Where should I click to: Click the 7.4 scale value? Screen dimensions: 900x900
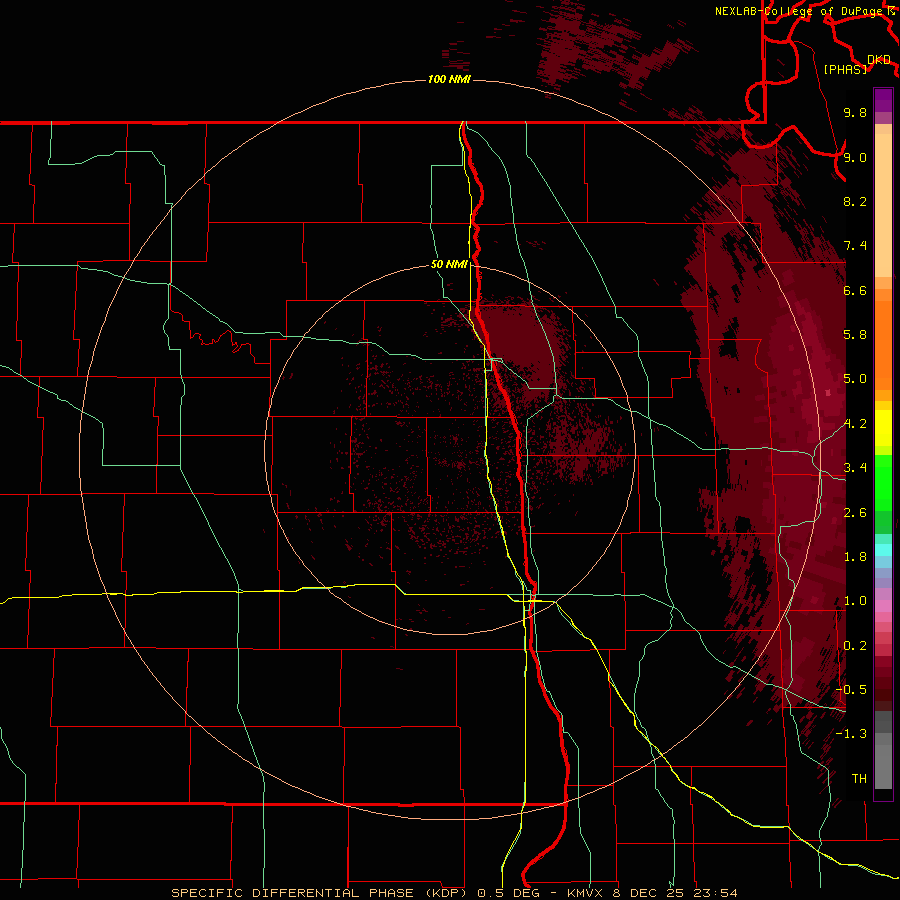tap(855, 246)
